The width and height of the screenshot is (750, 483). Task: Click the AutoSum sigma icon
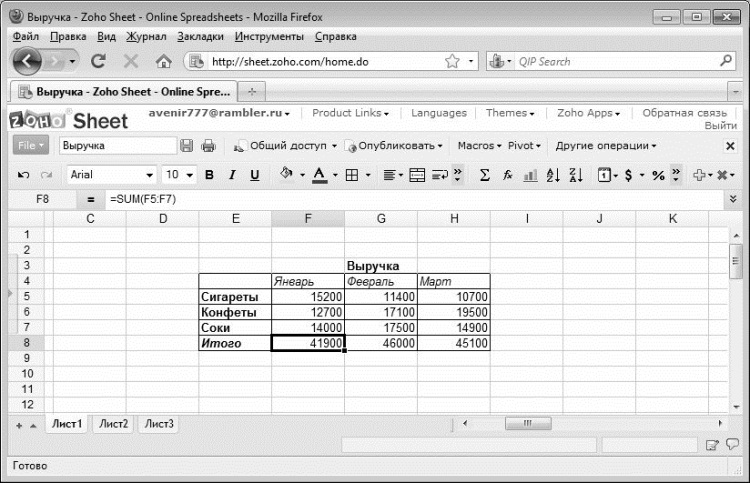(485, 175)
